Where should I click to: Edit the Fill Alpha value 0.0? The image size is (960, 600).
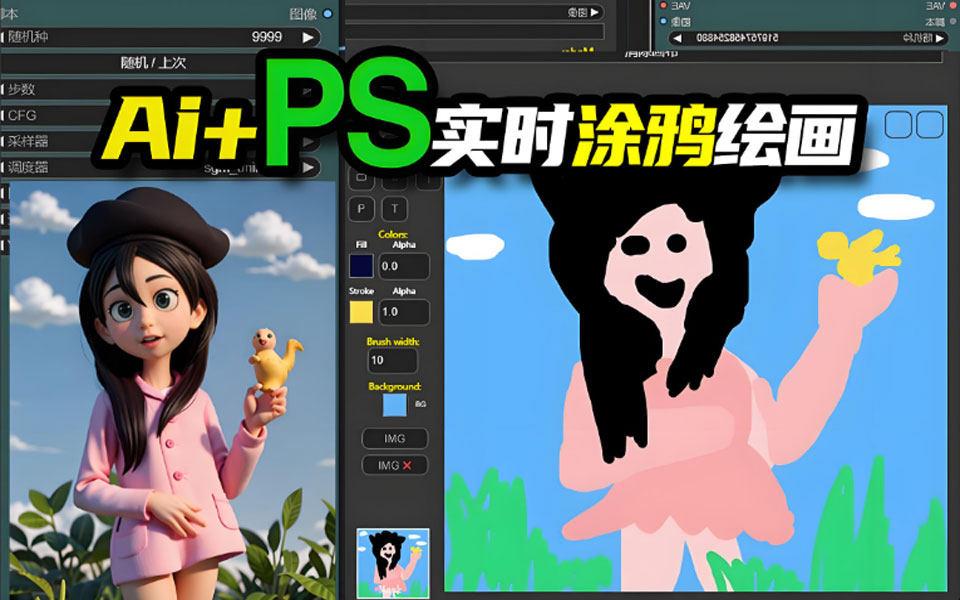pos(404,266)
